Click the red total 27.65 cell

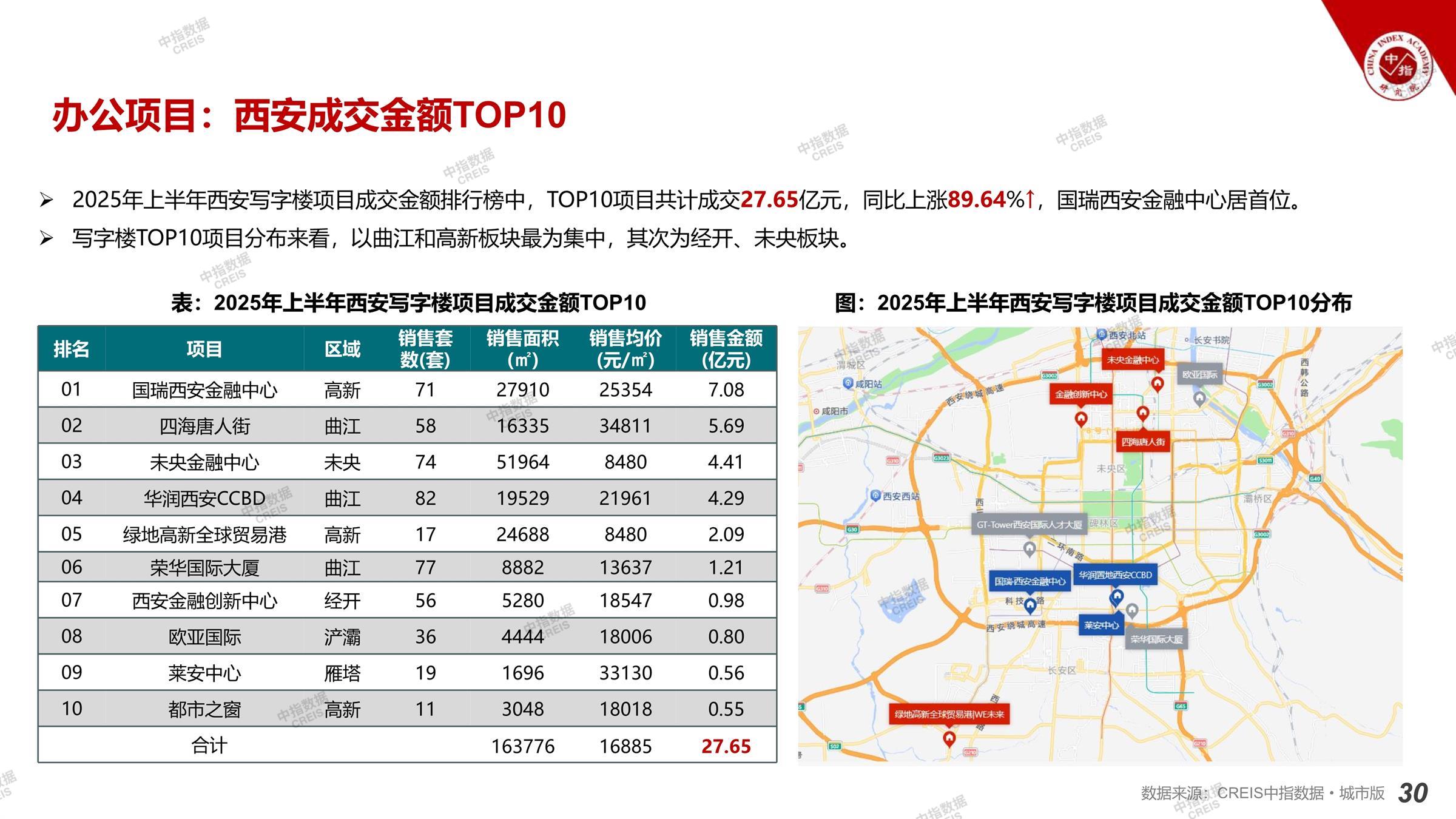pyautogui.click(x=726, y=746)
